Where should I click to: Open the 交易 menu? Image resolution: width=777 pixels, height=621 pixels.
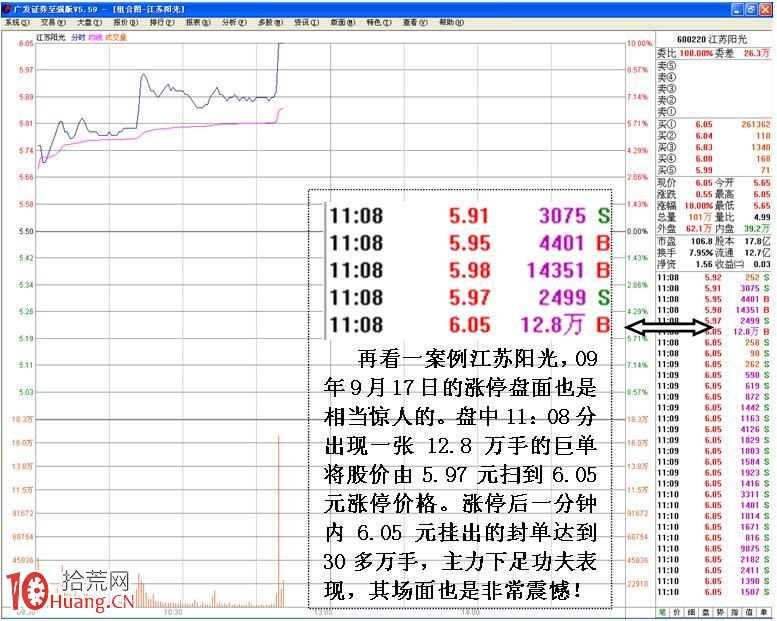[53, 23]
